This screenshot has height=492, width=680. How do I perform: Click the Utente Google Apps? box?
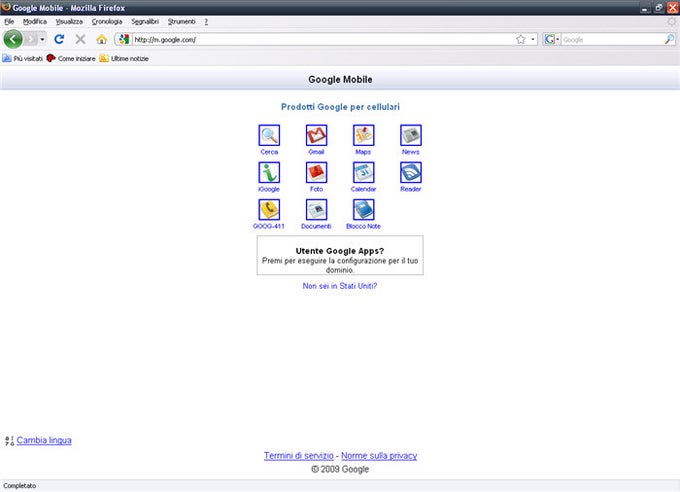(340, 256)
